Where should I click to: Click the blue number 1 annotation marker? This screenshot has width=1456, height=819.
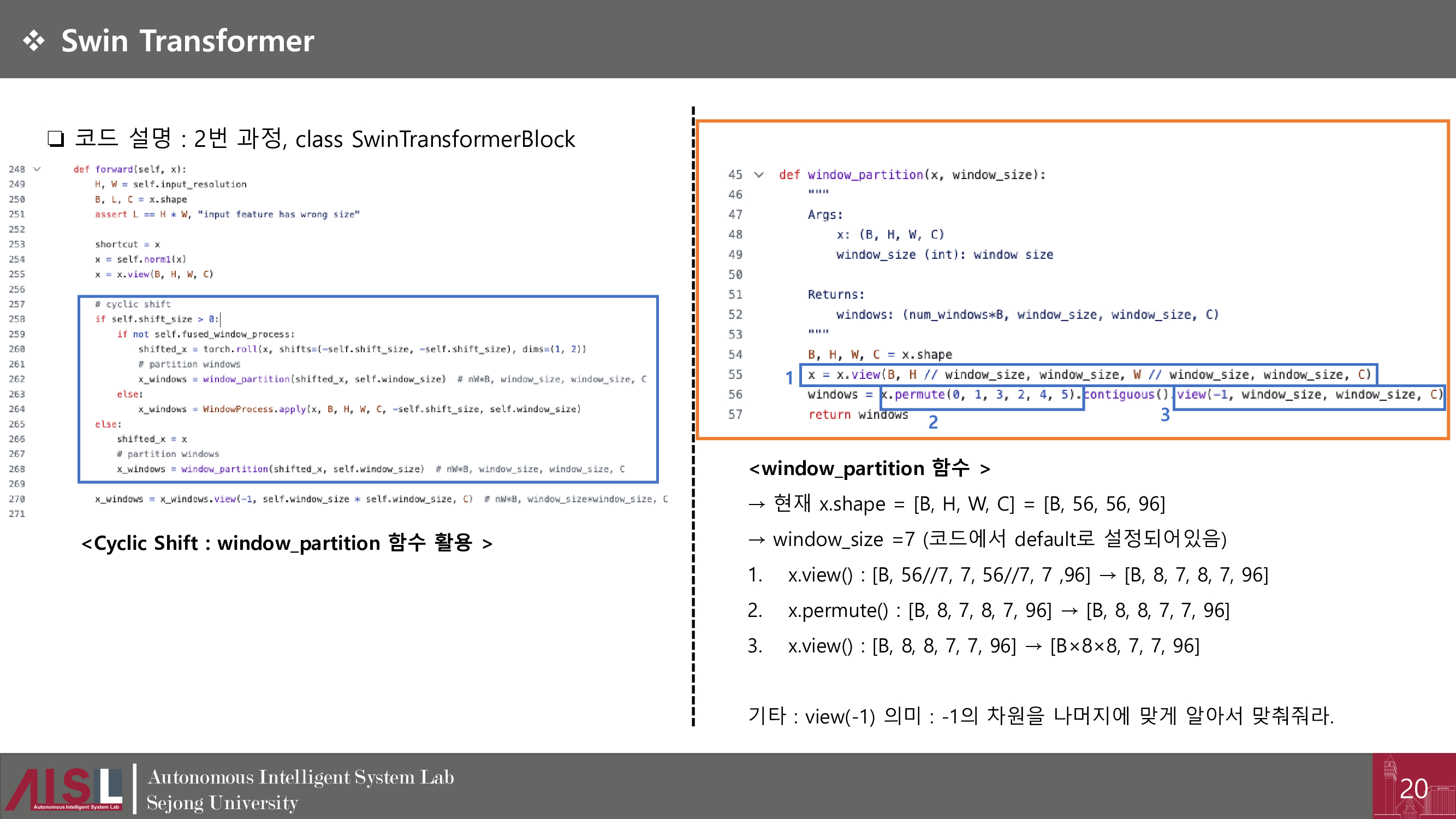pyautogui.click(x=789, y=378)
